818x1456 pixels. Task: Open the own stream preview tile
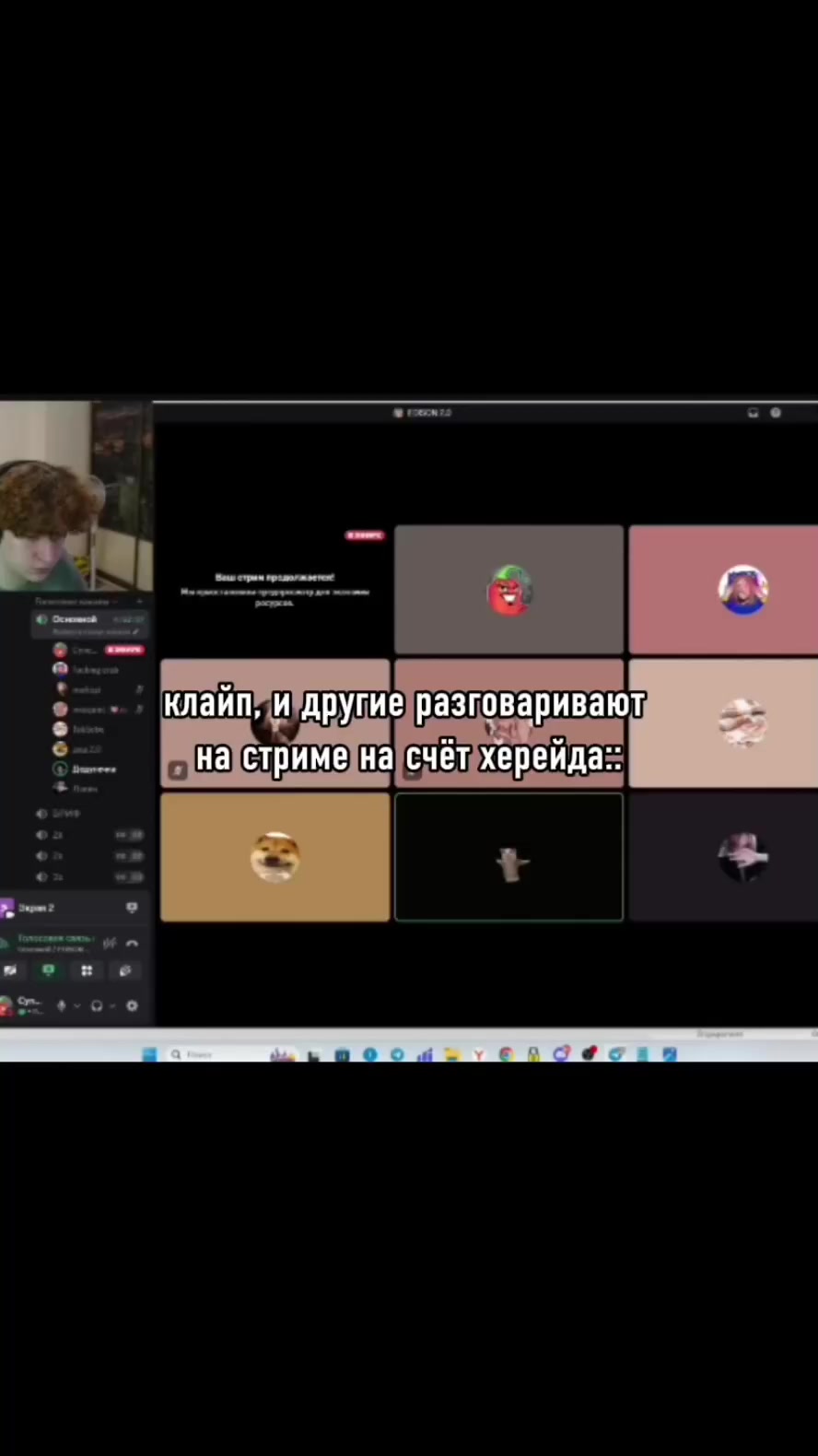[275, 590]
